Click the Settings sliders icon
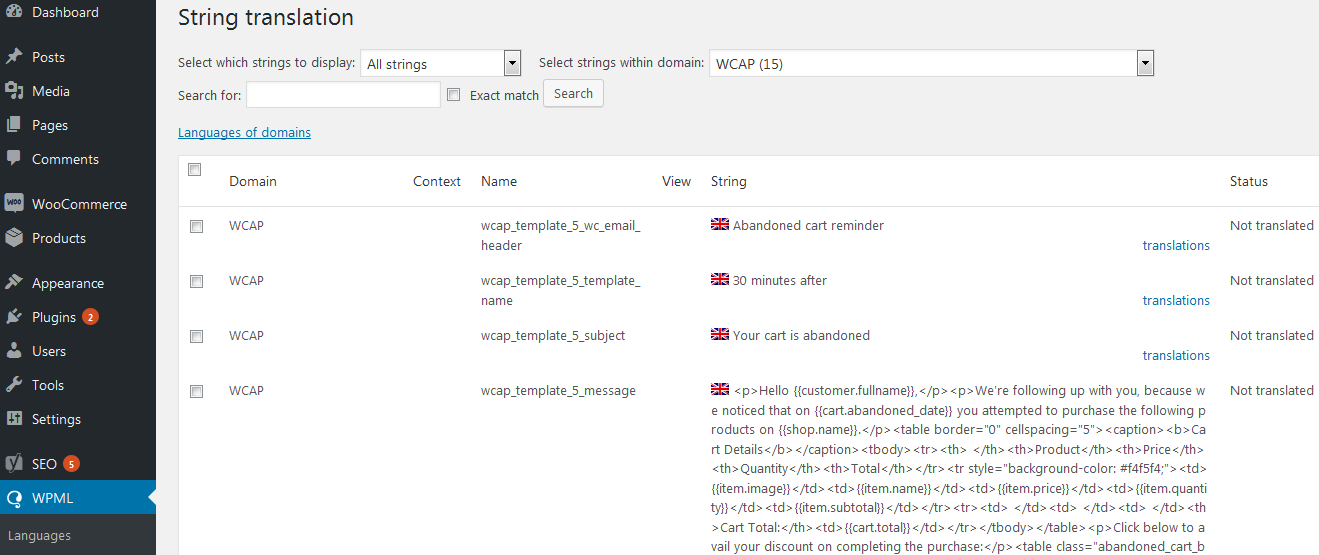Image resolution: width=1319 pixels, height=555 pixels. pos(14,419)
